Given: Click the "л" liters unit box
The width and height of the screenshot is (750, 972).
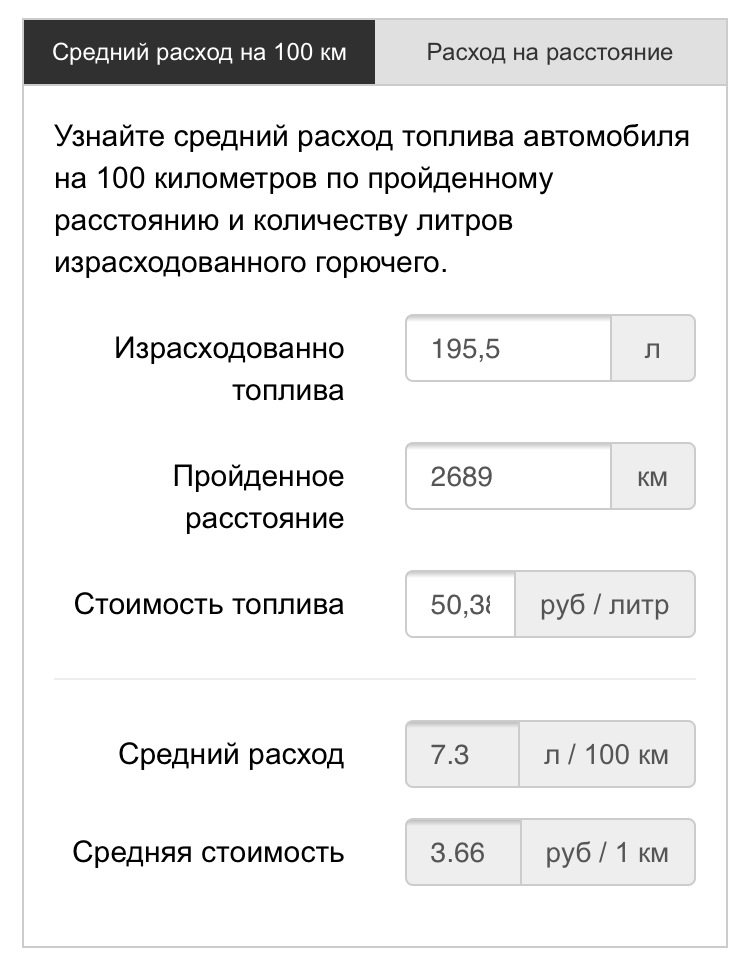Looking at the screenshot, I should coord(652,348).
